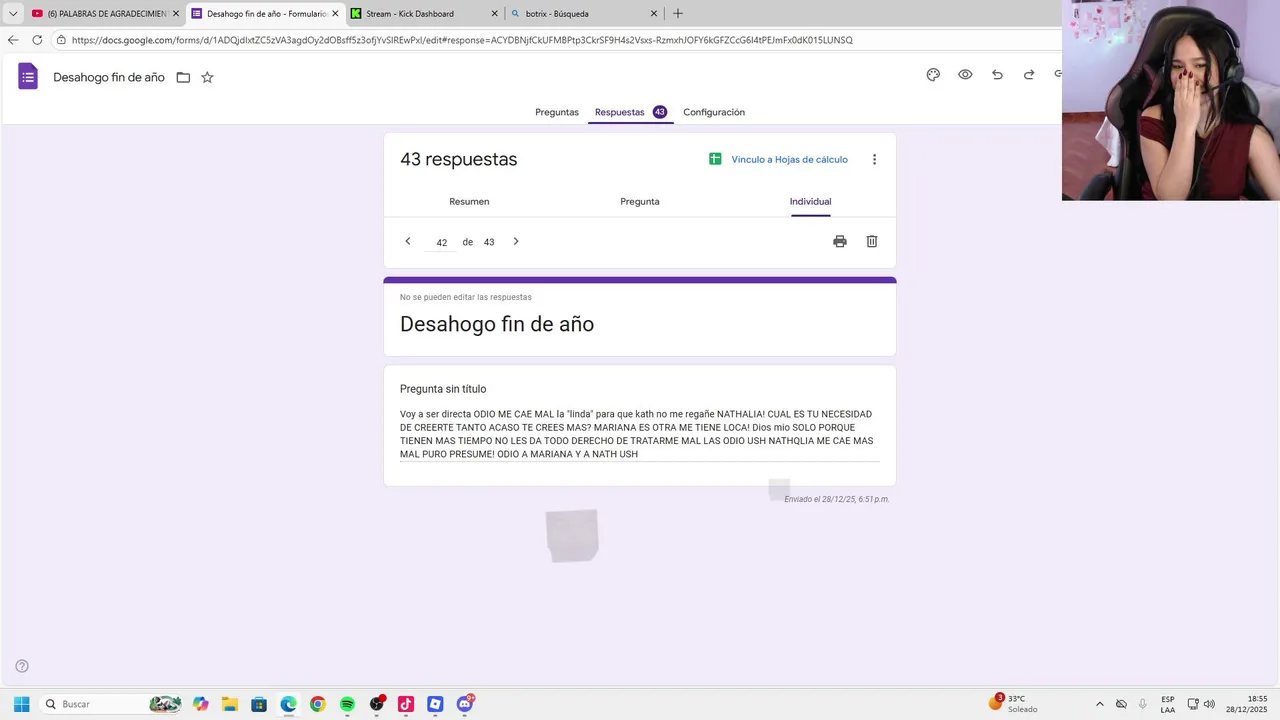Open Microsoft Store from the taskbar
Viewport: 1280px width, 720px height.
pyautogui.click(x=259, y=704)
